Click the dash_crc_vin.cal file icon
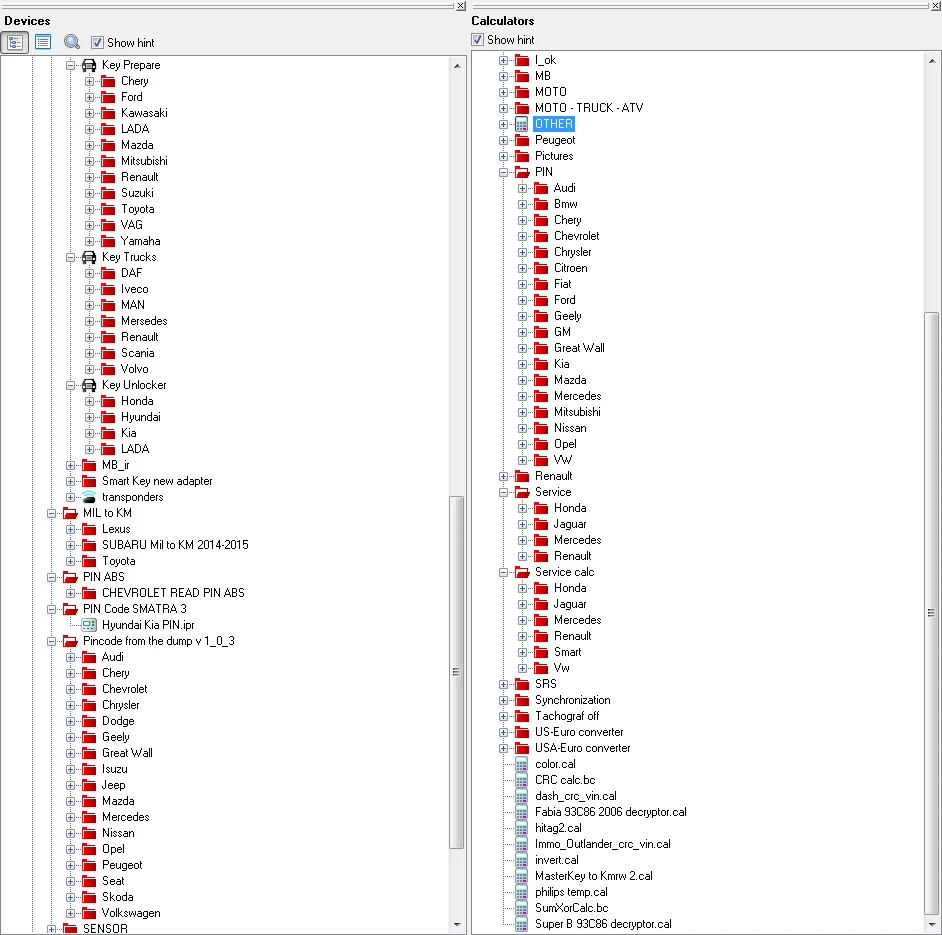 coord(521,796)
